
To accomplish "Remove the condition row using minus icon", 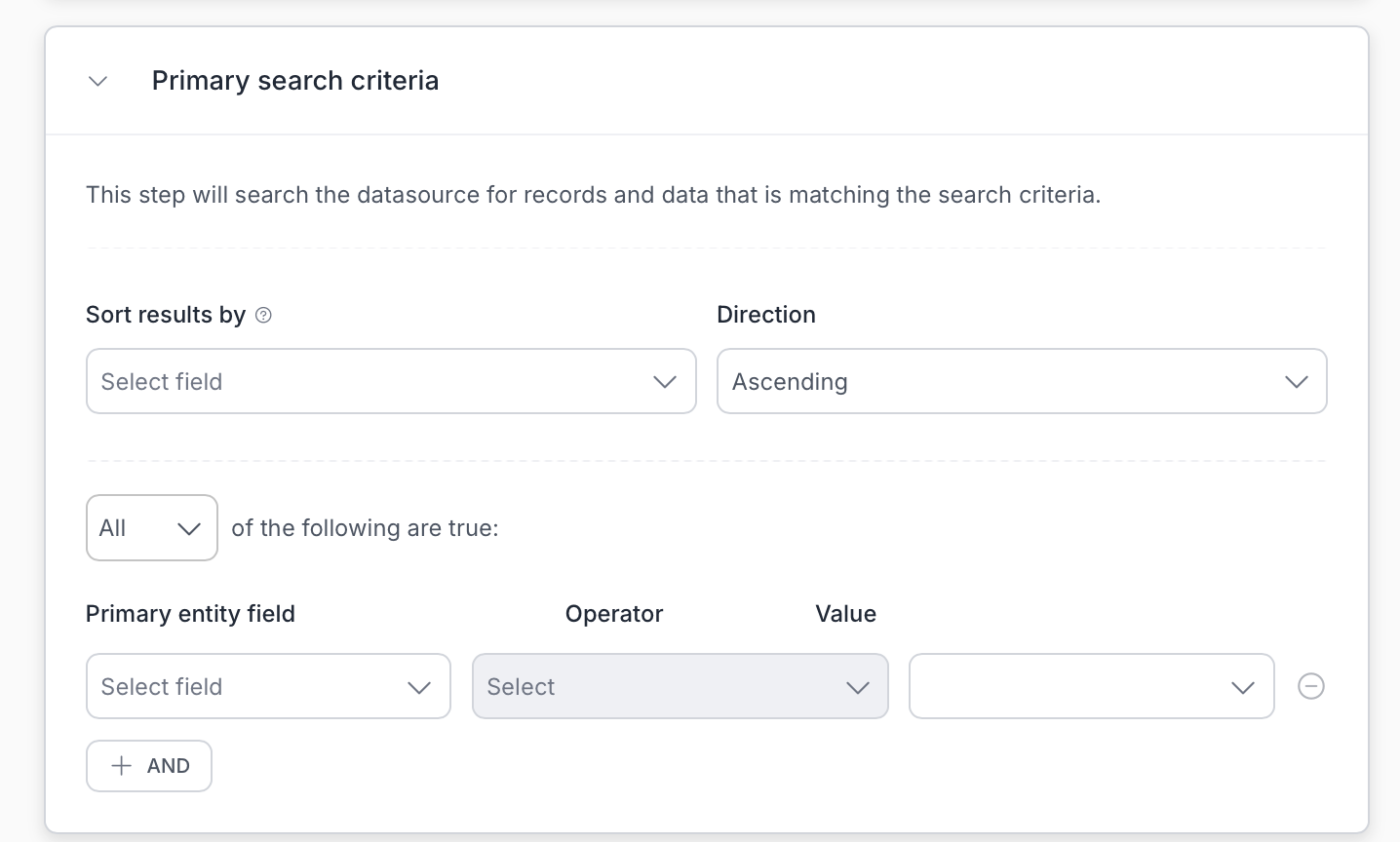I will [1311, 686].
